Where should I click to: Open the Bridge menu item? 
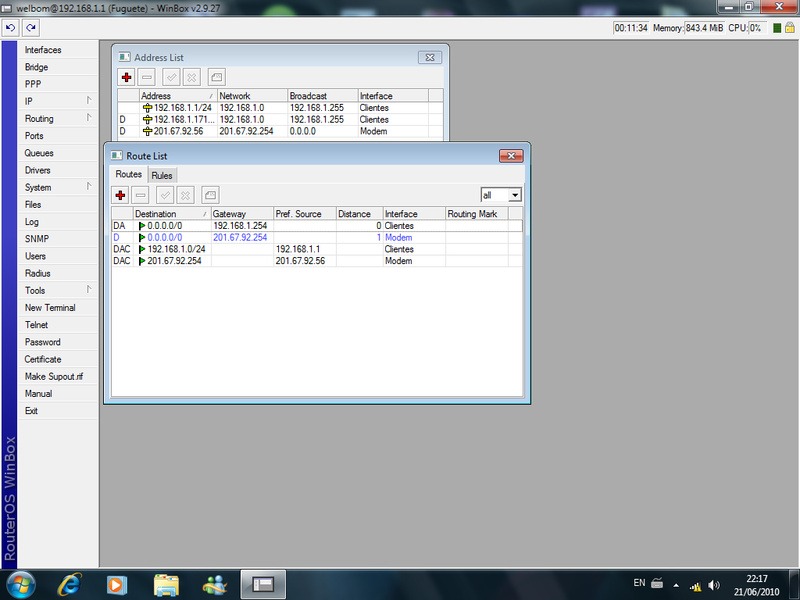[x=58, y=67]
